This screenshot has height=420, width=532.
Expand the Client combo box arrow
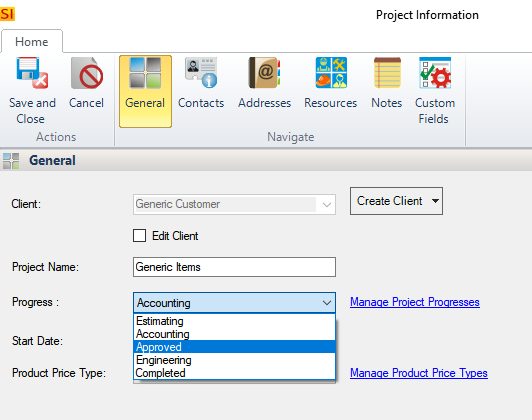327,205
